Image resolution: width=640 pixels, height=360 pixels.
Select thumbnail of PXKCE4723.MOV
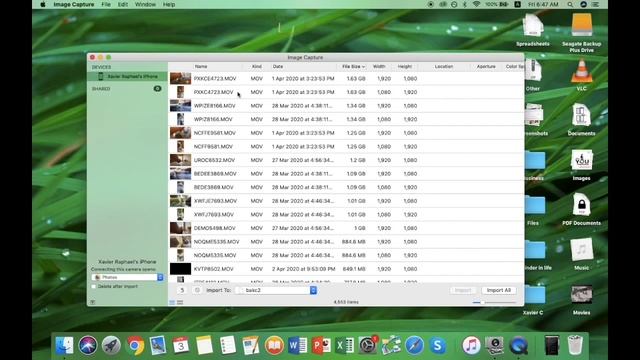180,78
